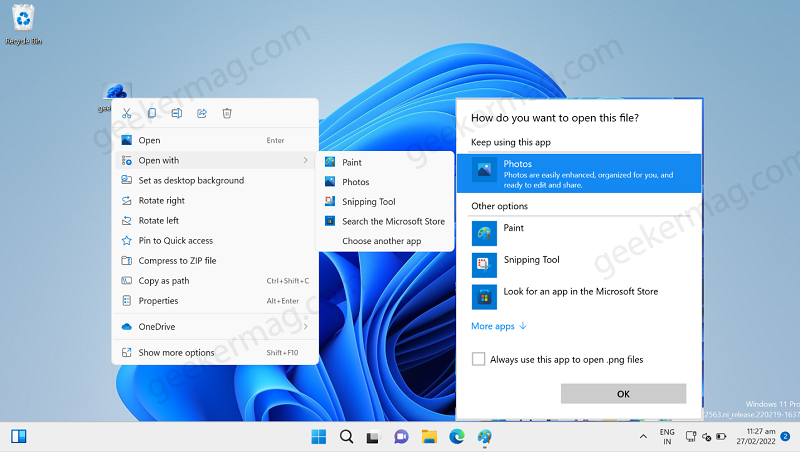The width and height of the screenshot is (800, 452).
Task: Show hidden tray icons chevron
Action: [x=643, y=437]
